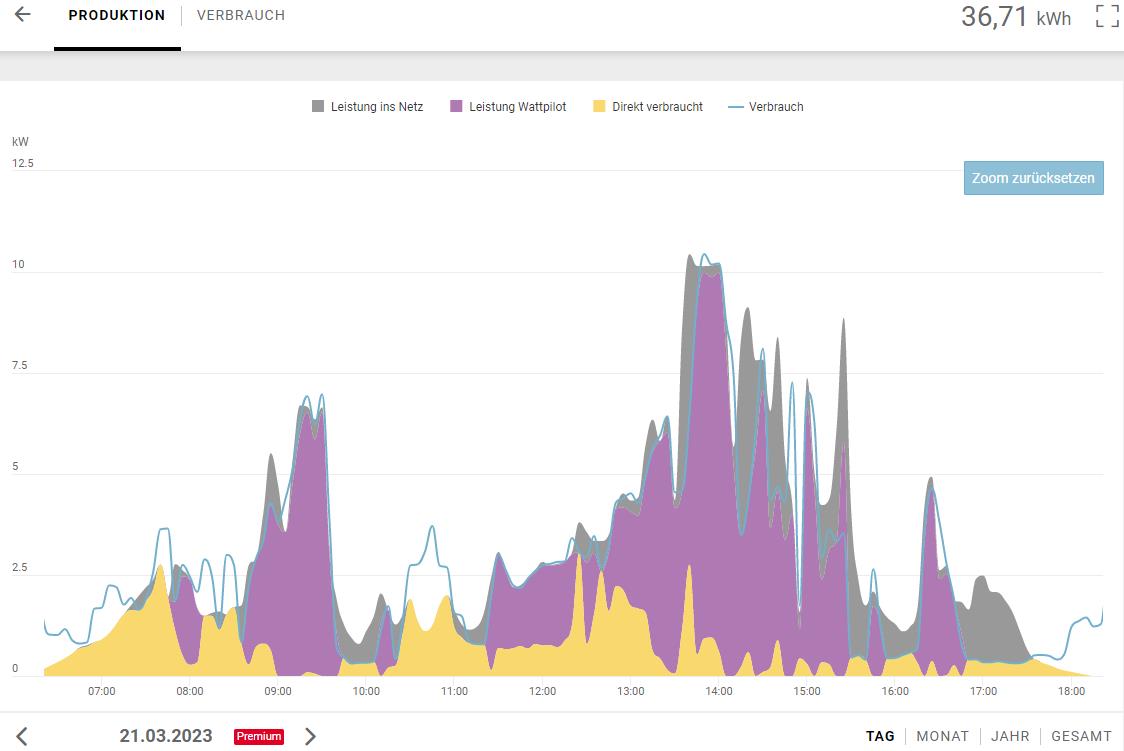Hide series via Leistung Wattpilot label
Screen dimensions: 1124x751
[x=518, y=107]
